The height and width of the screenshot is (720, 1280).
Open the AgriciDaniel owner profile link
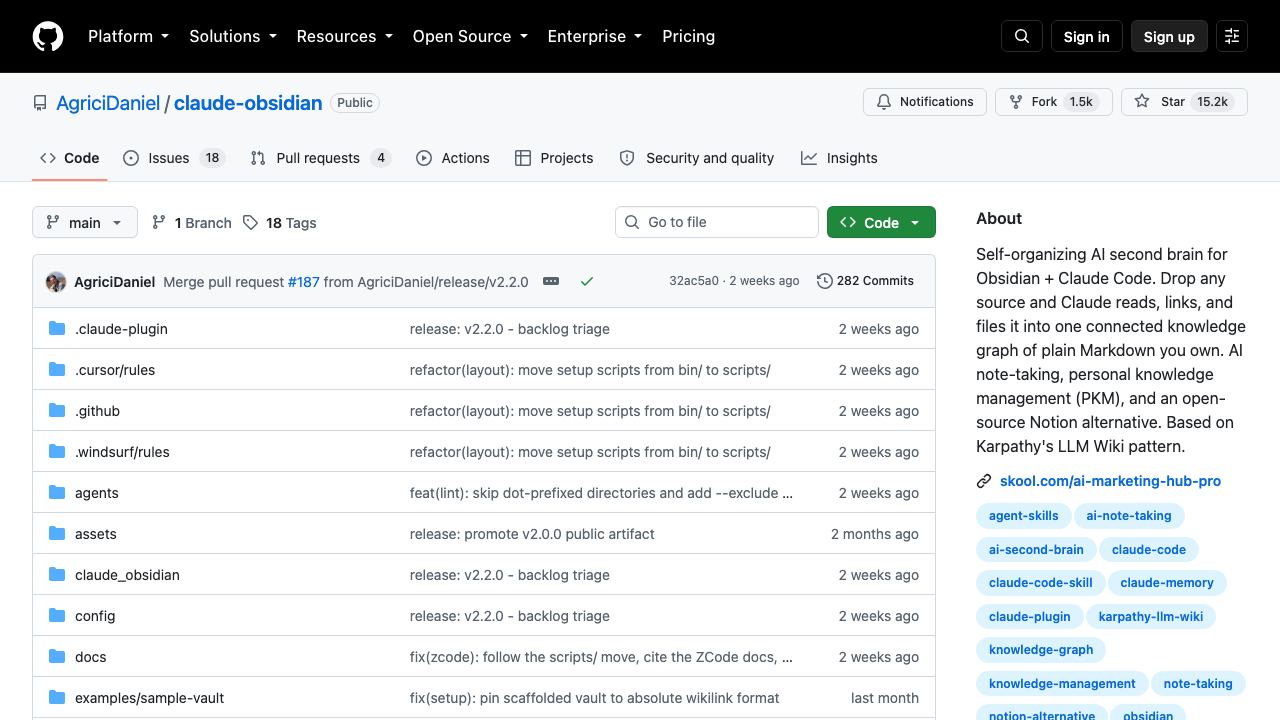tap(108, 103)
